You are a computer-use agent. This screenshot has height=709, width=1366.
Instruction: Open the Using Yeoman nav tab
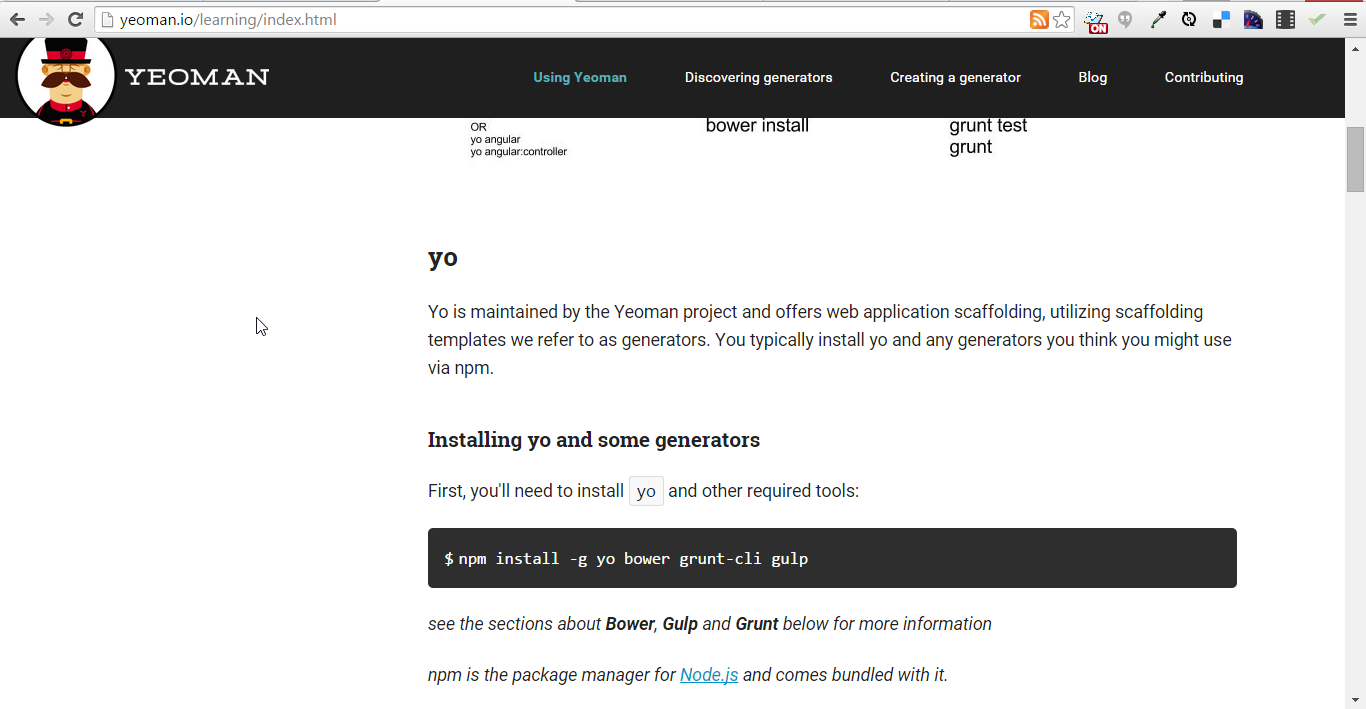point(580,77)
